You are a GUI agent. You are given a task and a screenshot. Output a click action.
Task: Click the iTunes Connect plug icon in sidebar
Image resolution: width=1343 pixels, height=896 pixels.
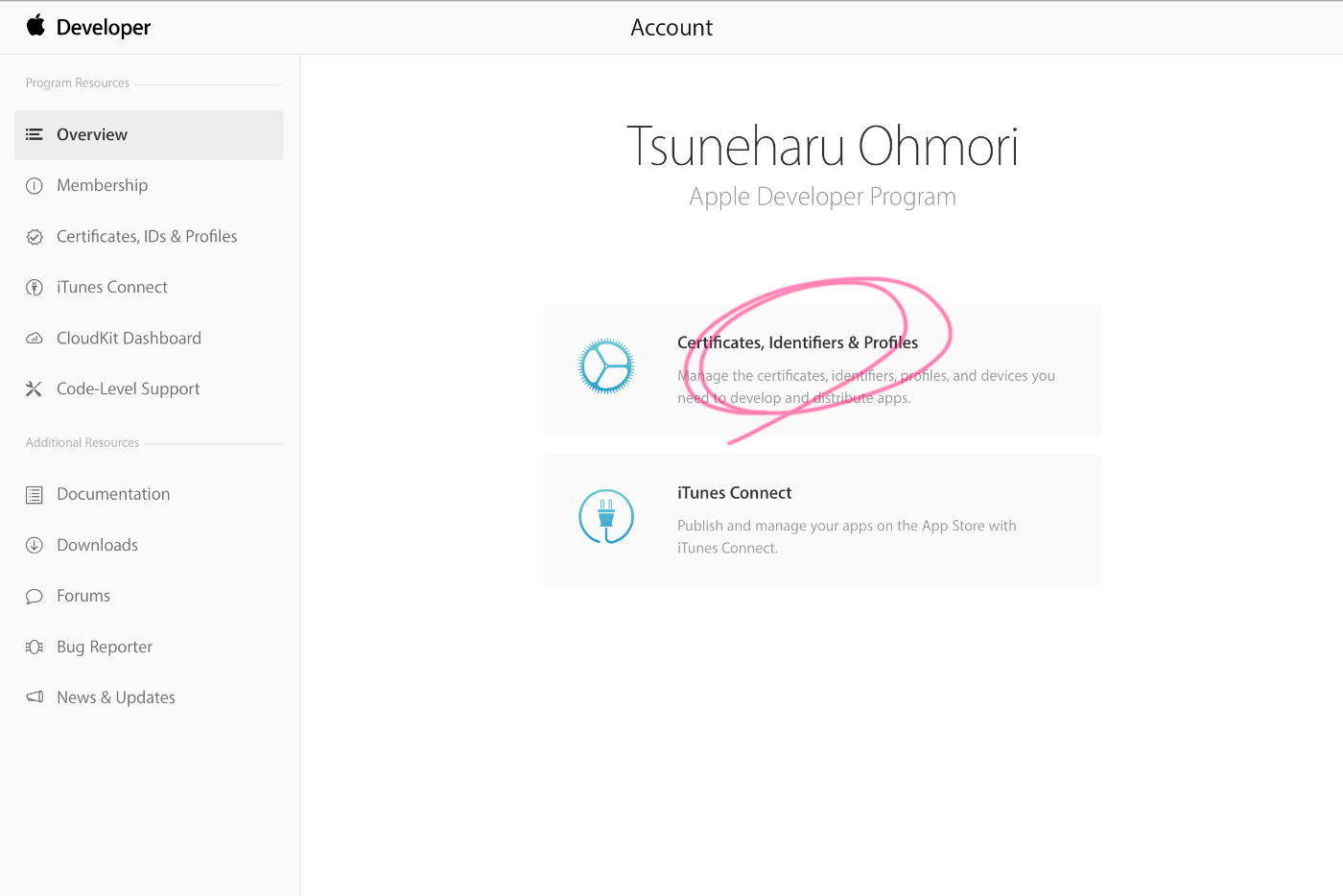point(35,288)
